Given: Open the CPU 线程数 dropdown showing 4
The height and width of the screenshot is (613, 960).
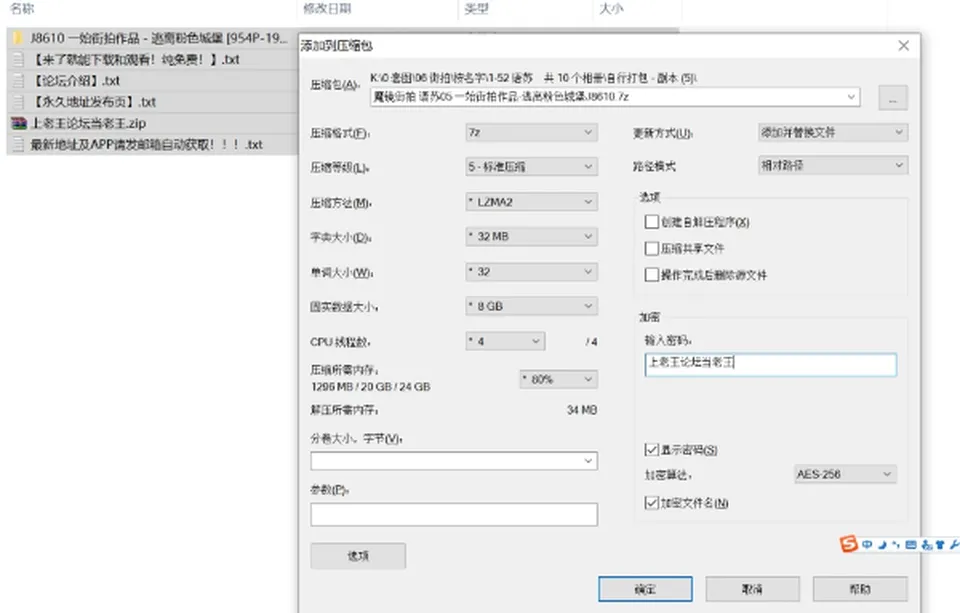Looking at the screenshot, I should [x=505, y=341].
